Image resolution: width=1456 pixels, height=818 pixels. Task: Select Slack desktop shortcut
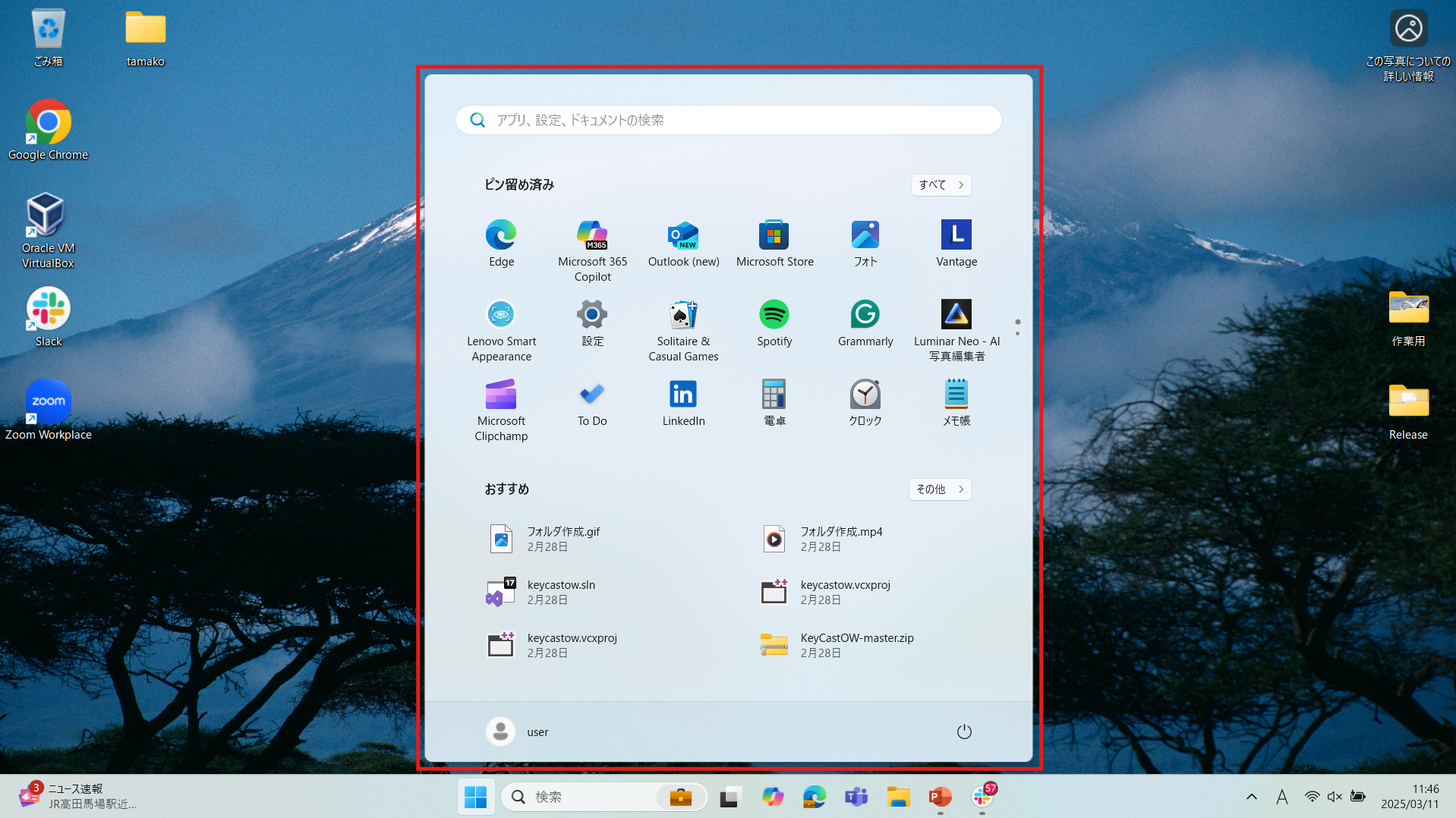pos(48,317)
